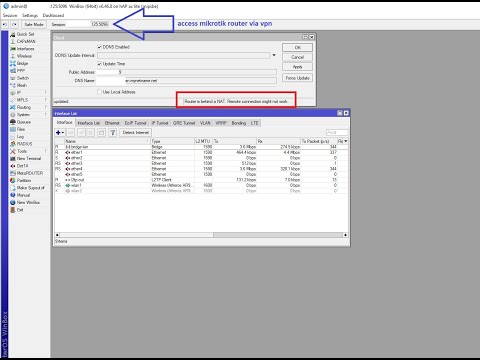Open the Session menu
Image resolution: width=480 pixels, height=360 pixels.
[10, 15]
